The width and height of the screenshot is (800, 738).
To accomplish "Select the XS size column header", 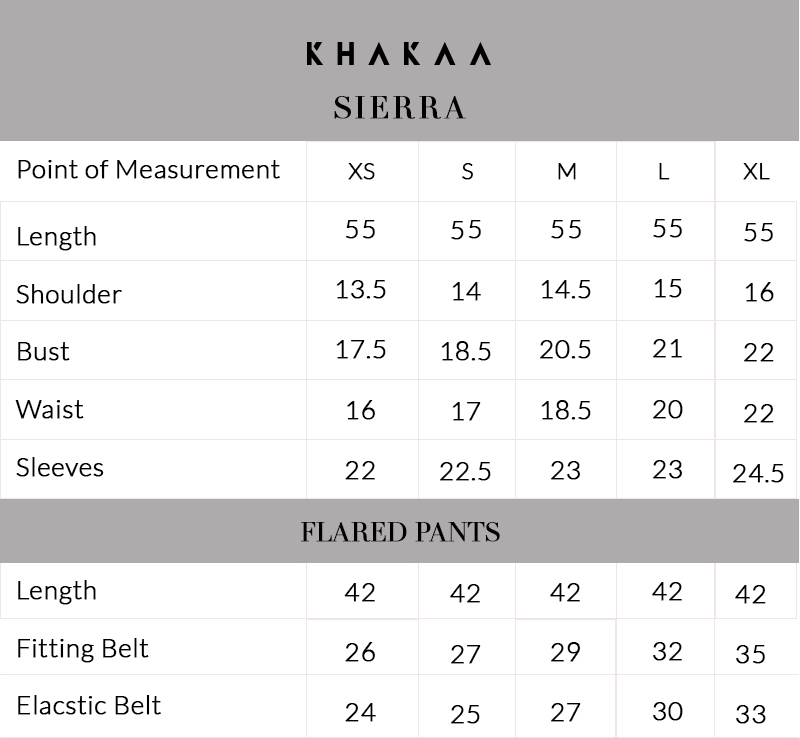I will pyautogui.click(x=361, y=172).
